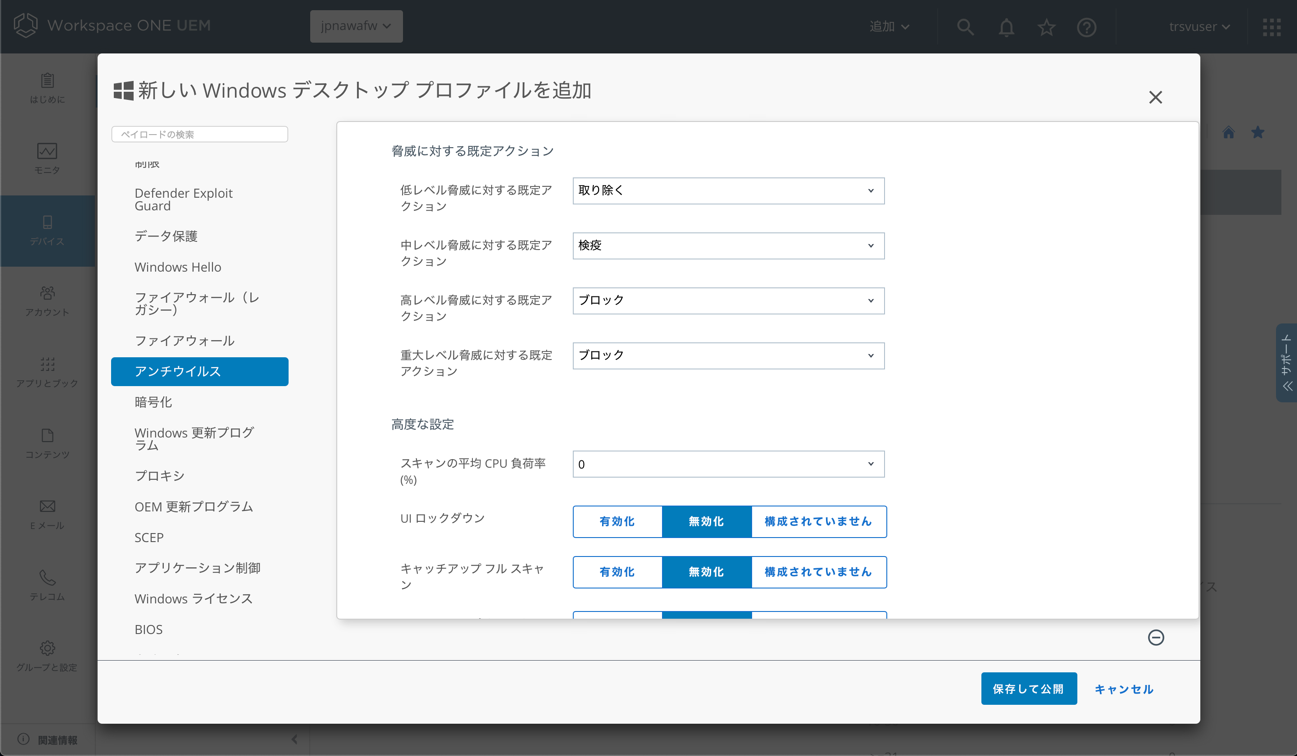The image size is (1297, 756).
Task: Select the デバイス sidebar icon
Action: 47,222
